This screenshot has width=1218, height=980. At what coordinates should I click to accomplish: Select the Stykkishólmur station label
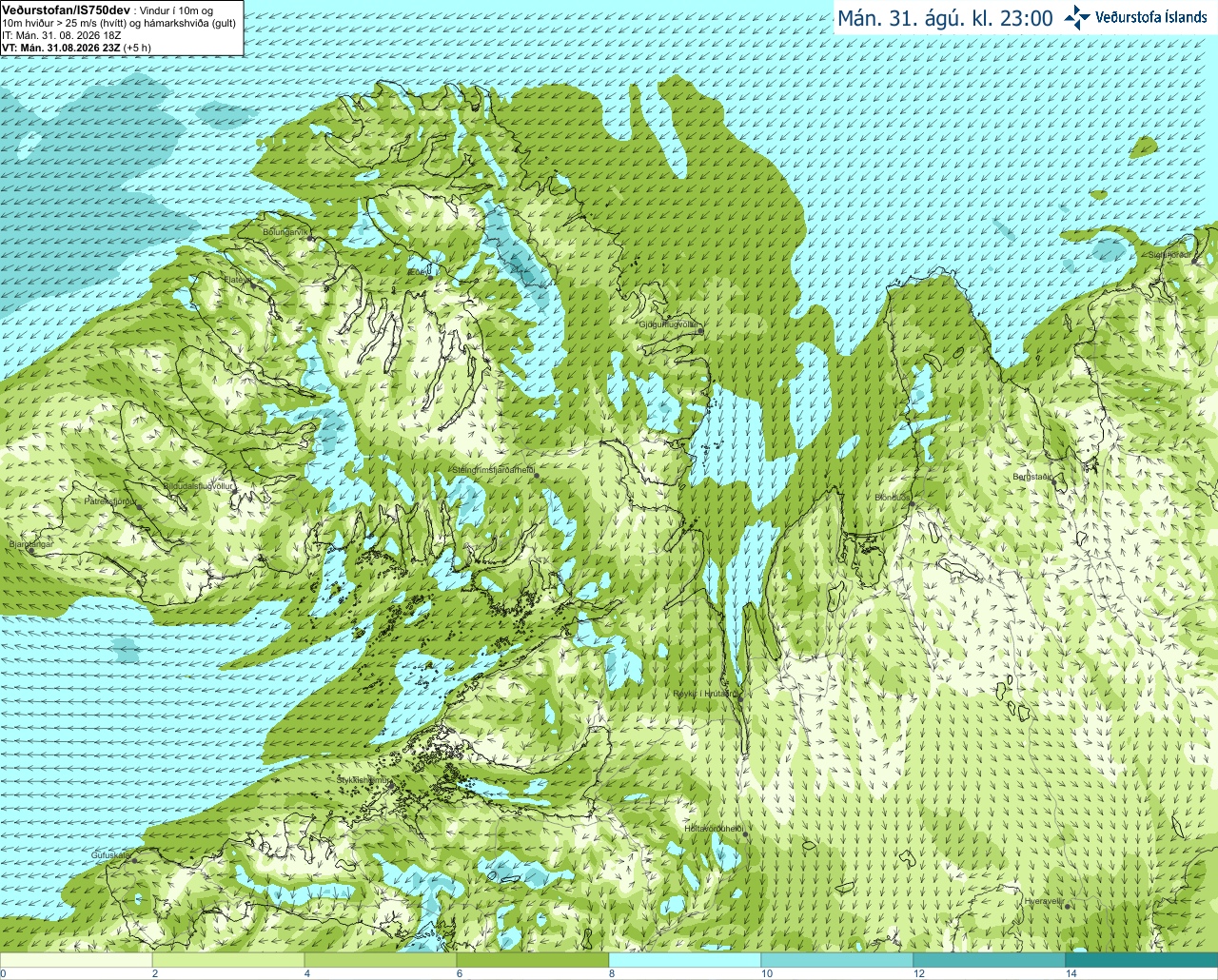(363, 780)
